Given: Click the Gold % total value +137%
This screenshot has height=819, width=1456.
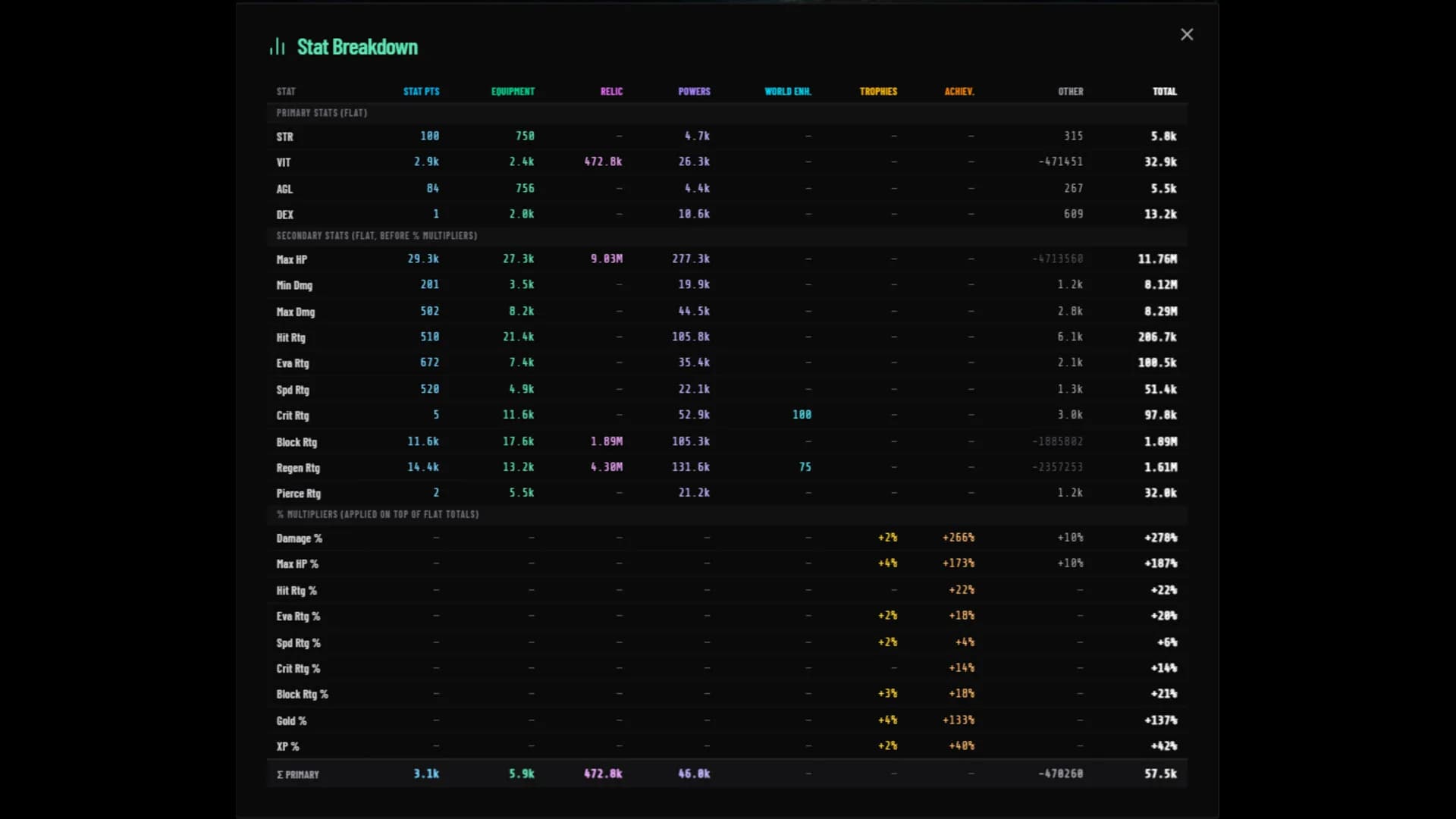Looking at the screenshot, I should click(x=1160, y=720).
